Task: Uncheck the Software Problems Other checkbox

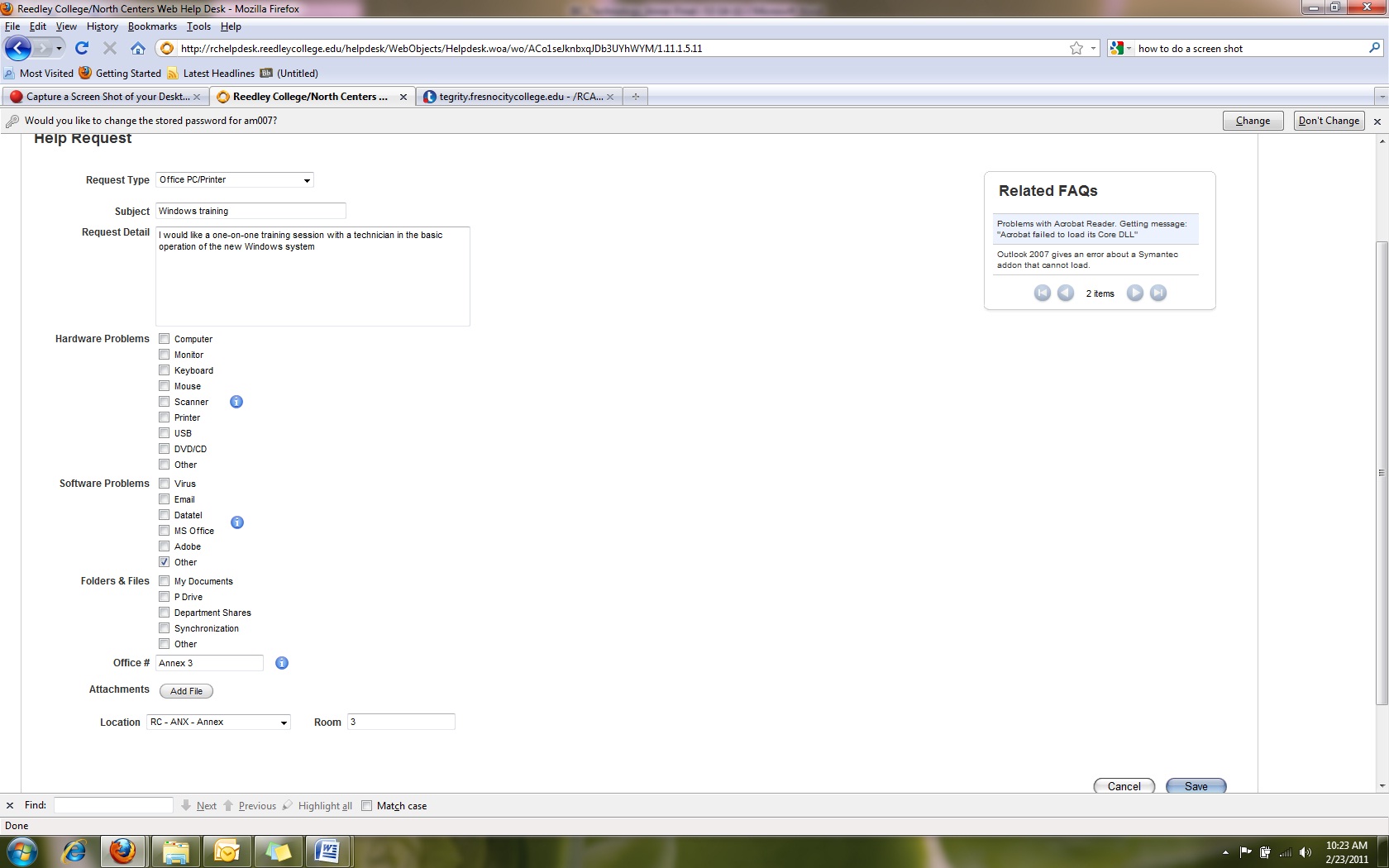Action: [x=165, y=562]
